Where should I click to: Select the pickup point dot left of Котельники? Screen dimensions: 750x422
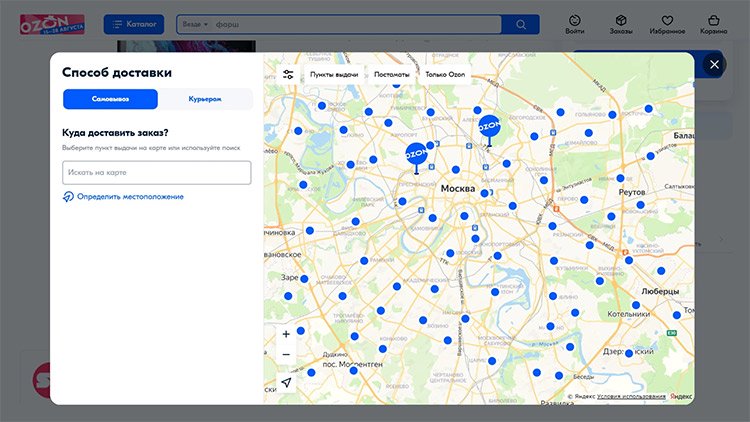coord(575,312)
